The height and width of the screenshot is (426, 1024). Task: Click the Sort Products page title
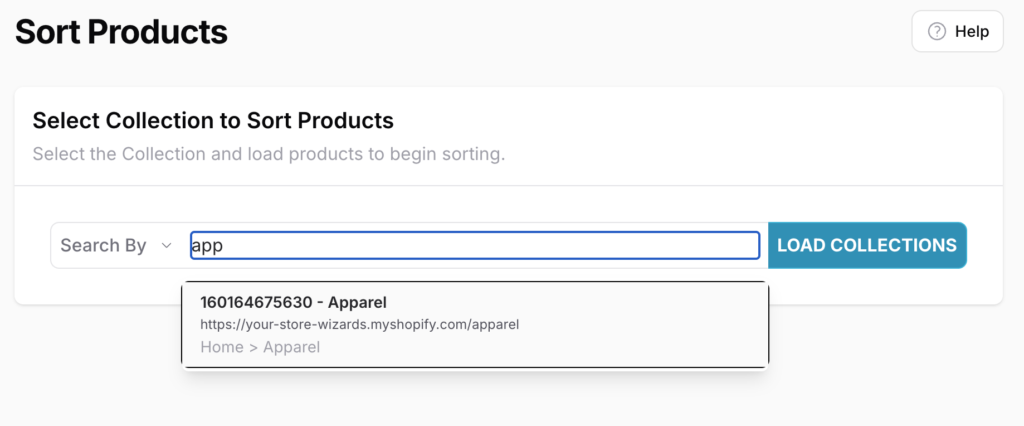(x=121, y=31)
